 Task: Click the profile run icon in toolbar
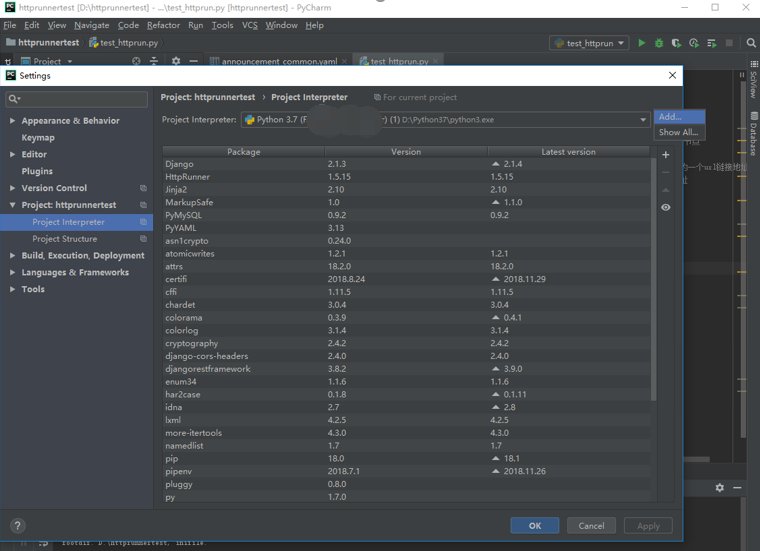pos(694,43)
